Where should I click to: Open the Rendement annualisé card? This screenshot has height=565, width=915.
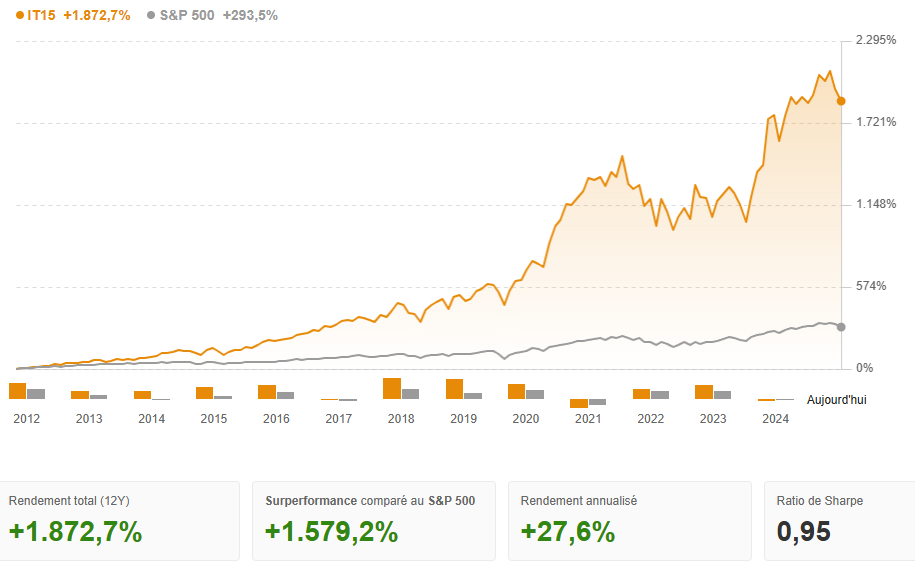630,520
